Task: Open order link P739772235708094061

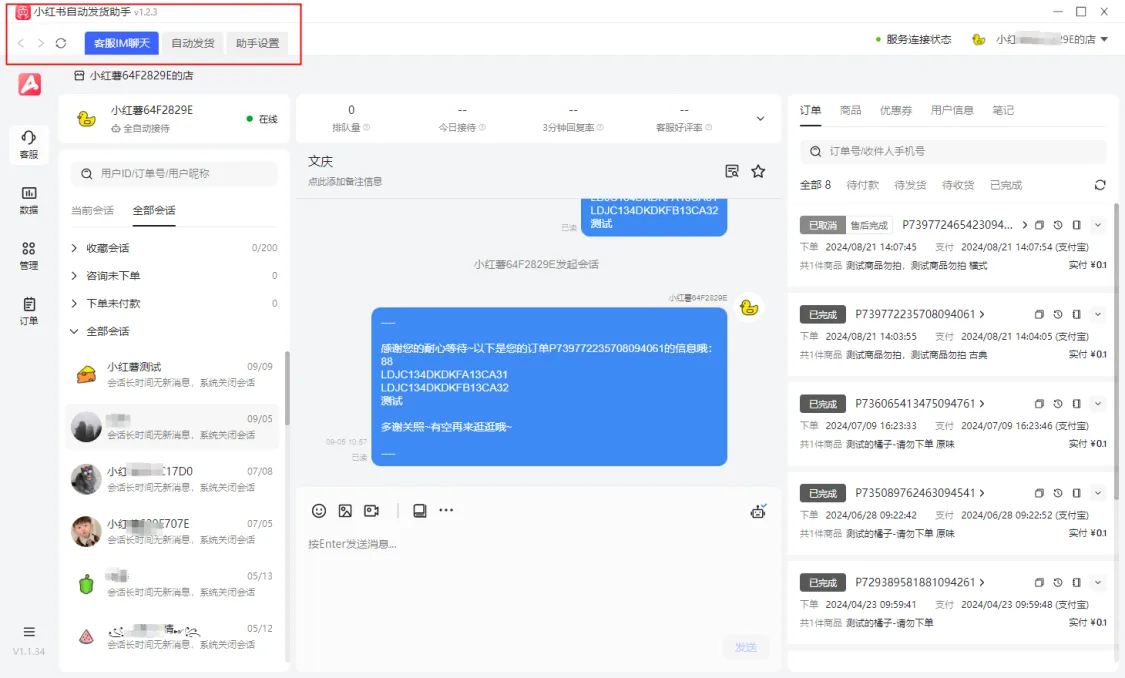Action: 920,314
